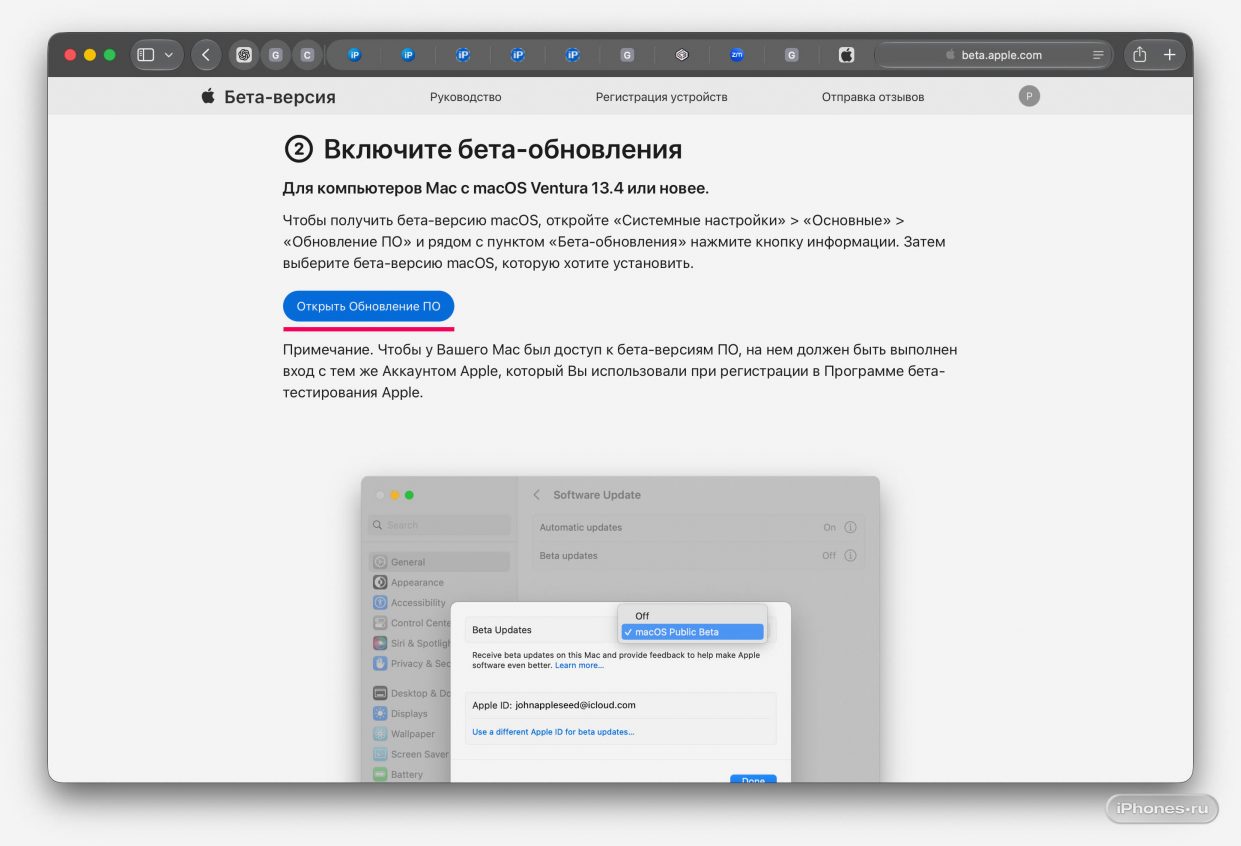The image size is (1241, 846).
Task: Click the Software Update illustration title
Action: click(597, 495)
